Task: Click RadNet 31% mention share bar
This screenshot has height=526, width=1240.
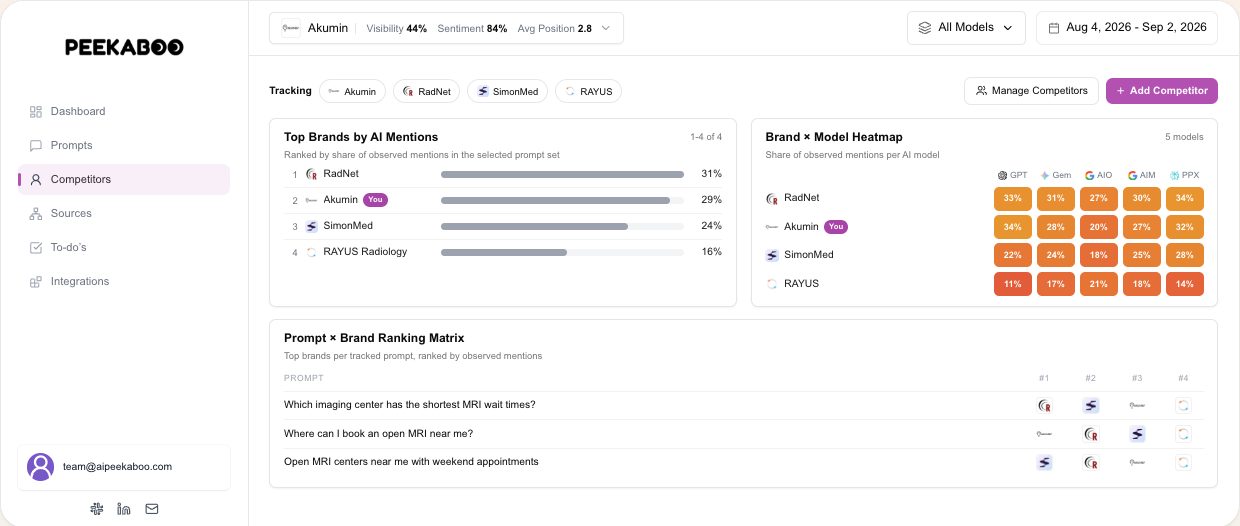Action: [563, 174]
